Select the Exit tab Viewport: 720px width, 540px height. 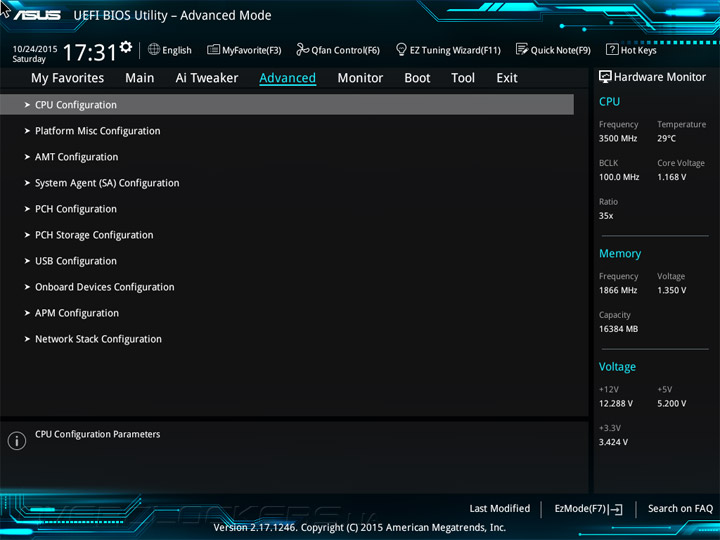[507, 78]
